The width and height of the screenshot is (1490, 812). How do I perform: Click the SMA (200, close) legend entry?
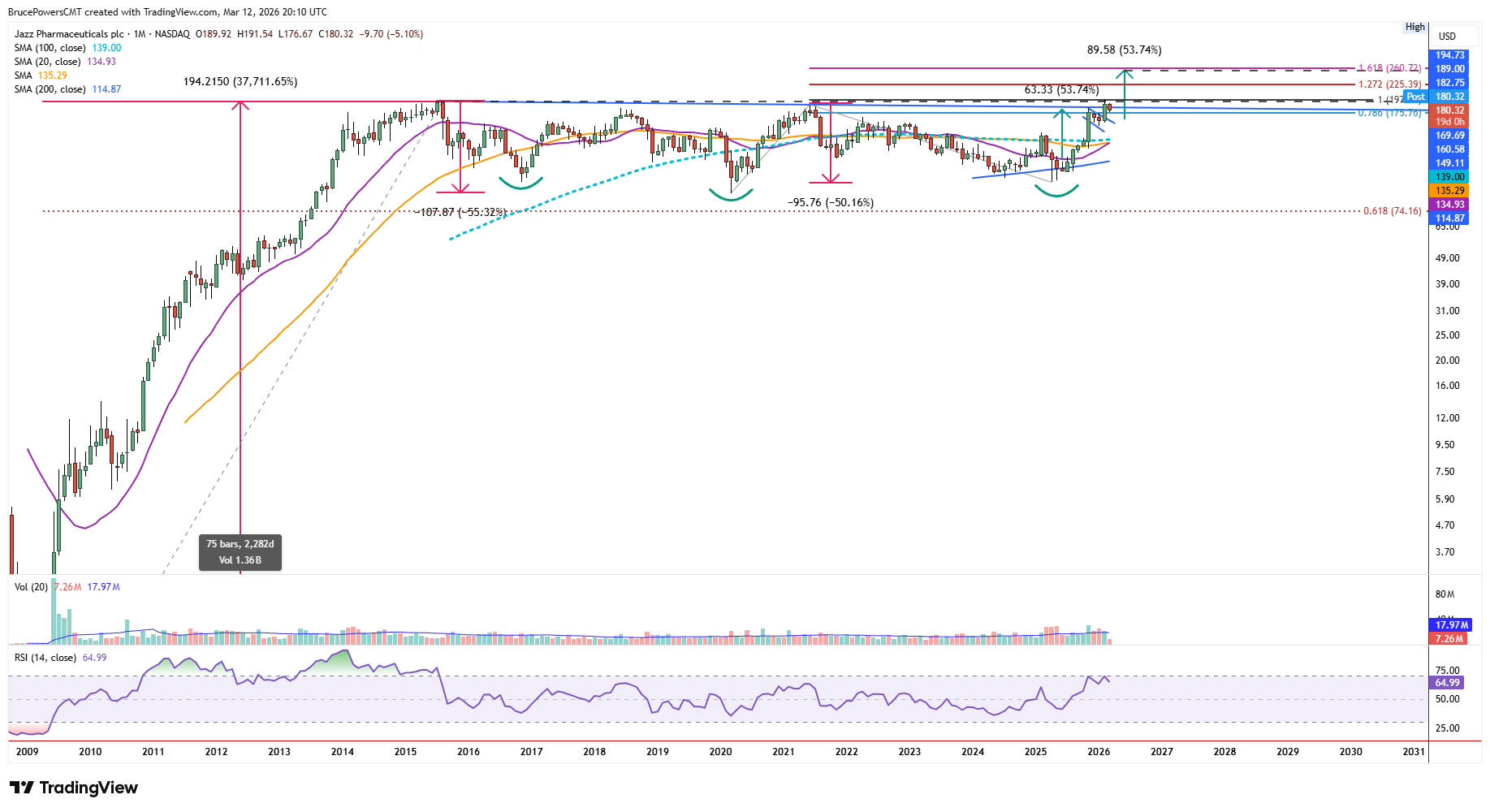point(67,89)
